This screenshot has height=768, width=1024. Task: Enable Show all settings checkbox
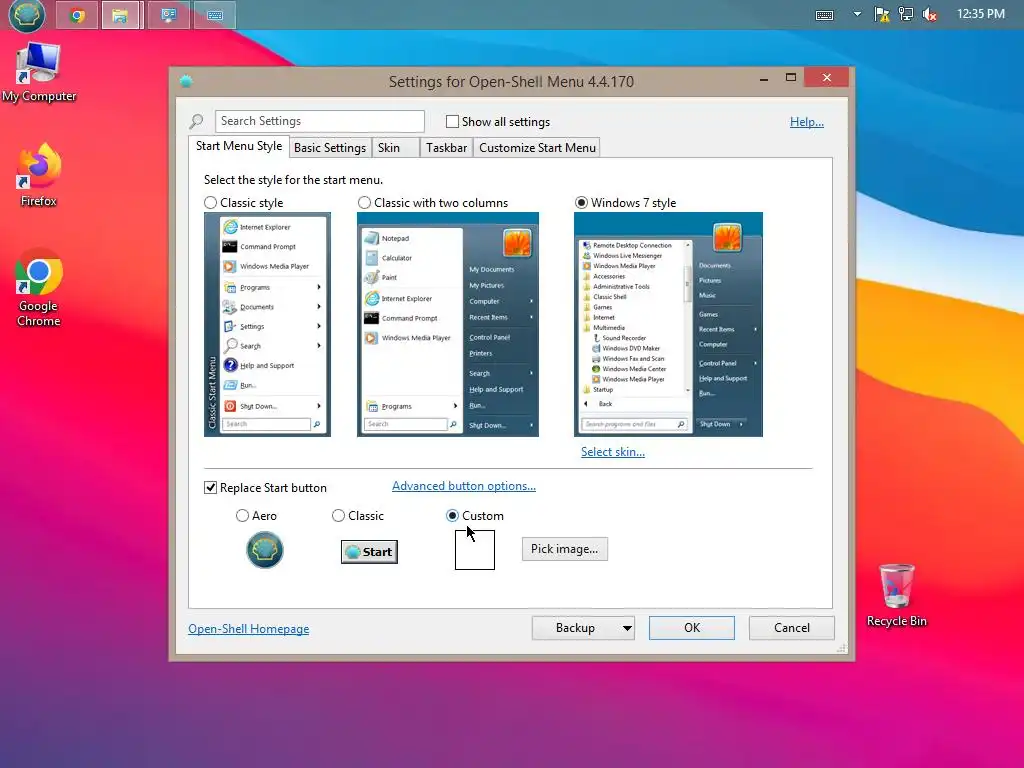tap(452, 121)
